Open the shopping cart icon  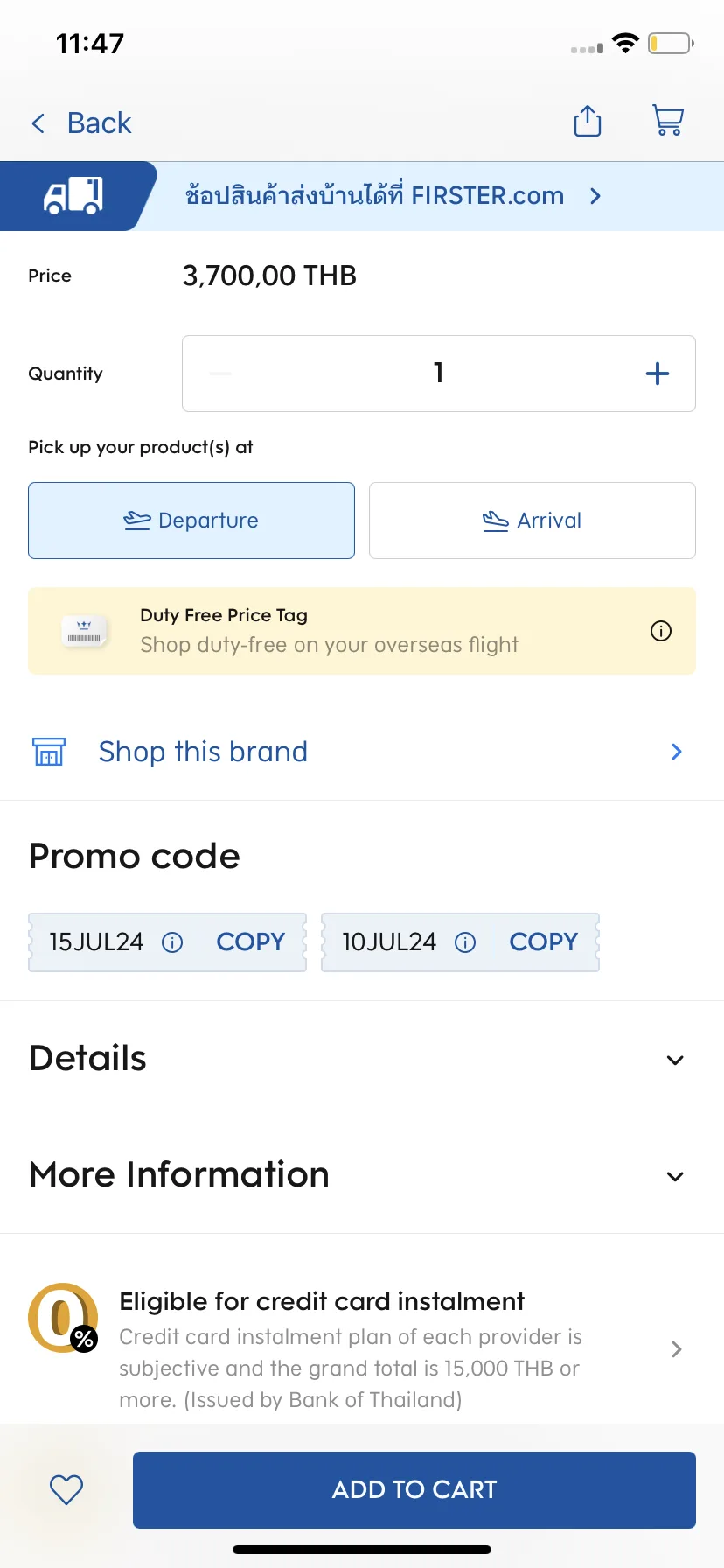[x=668, y=121]
